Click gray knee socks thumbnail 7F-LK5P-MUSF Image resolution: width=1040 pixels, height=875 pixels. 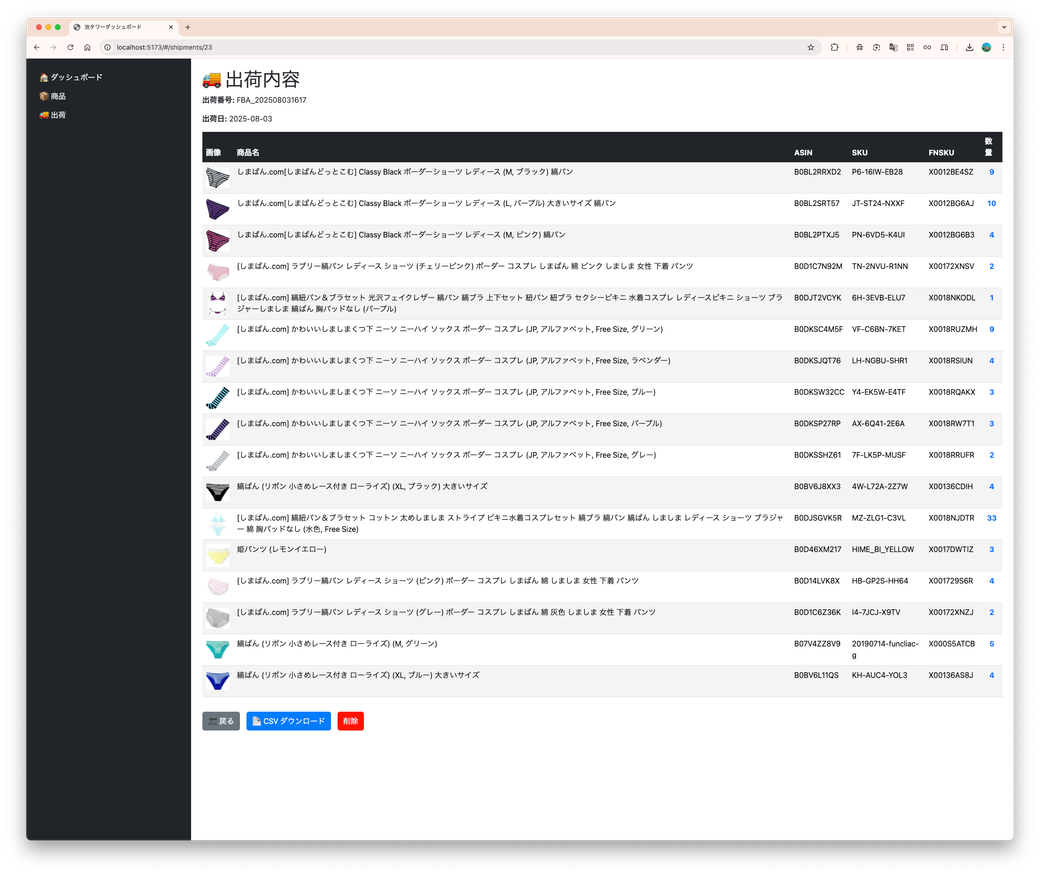coord(218,460)
